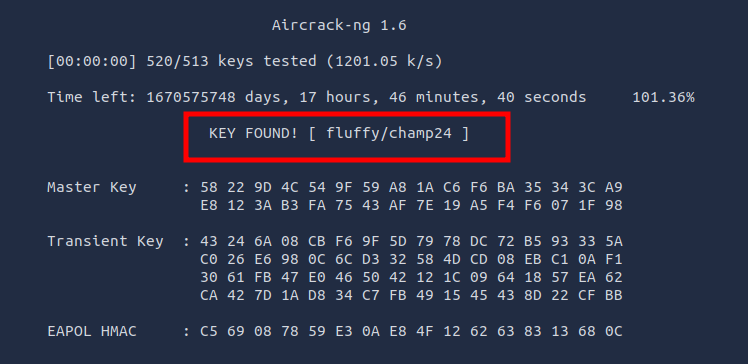Click the Transient Key row starting with C0
The image size is (748, 364).
pyautogui.click(x=411, y=260)
